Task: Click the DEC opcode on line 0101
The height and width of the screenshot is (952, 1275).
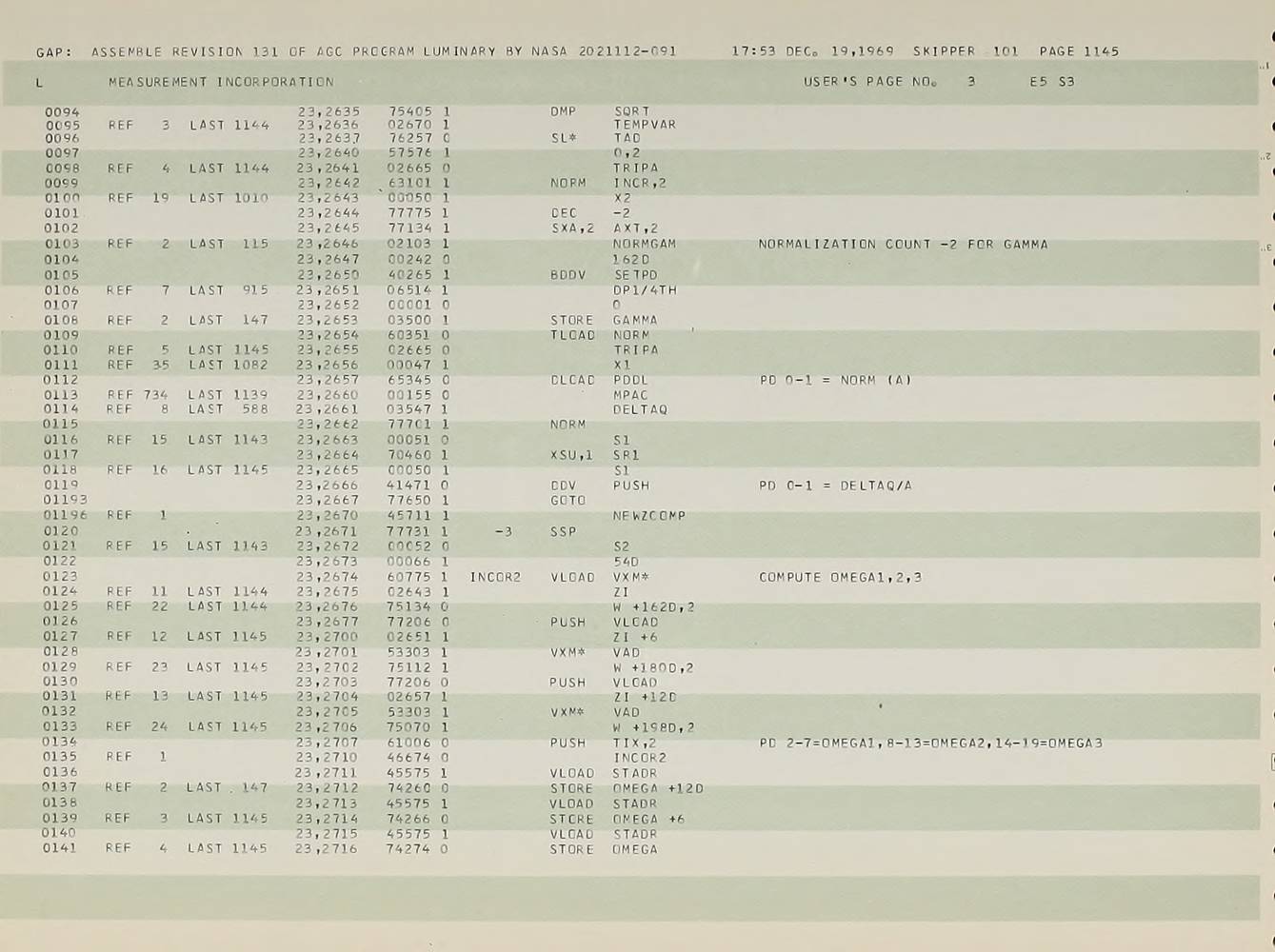Action: (564, 213)
